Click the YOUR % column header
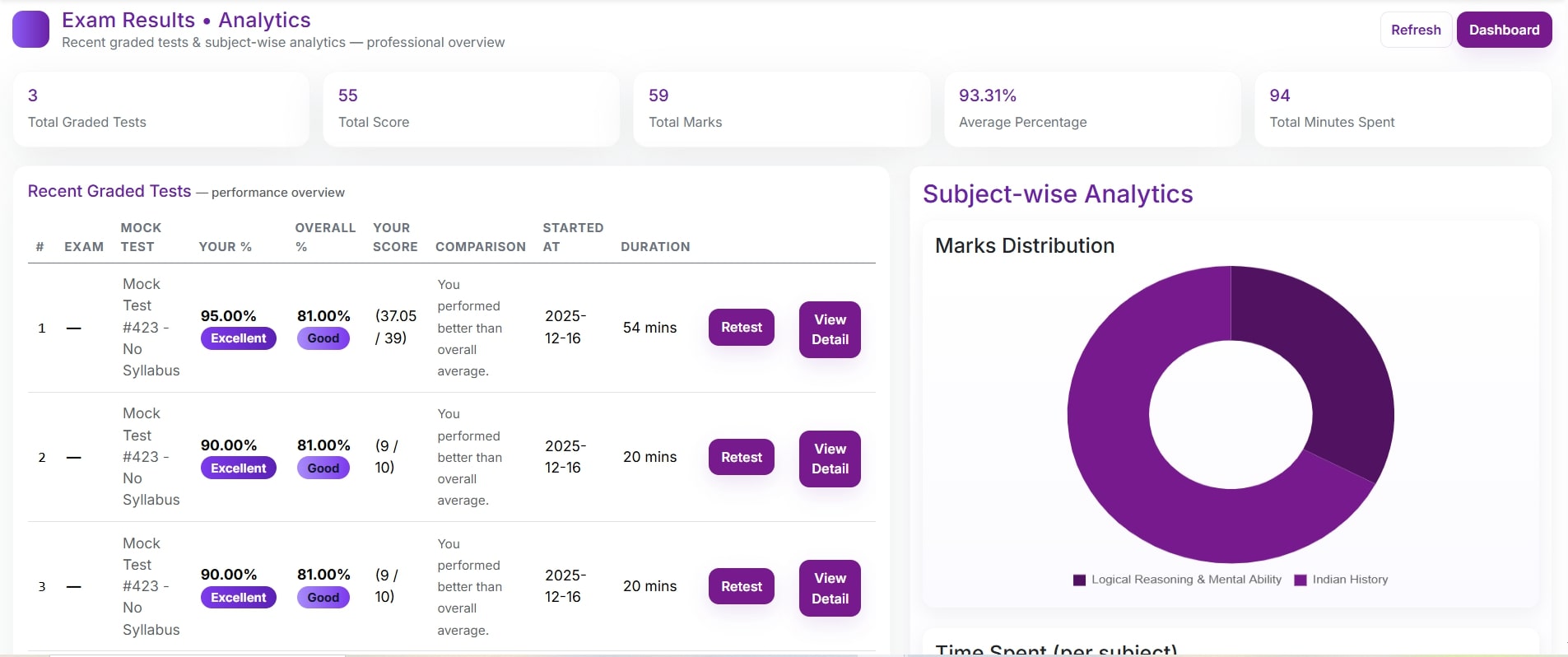Image resolution: width=1568 pixels, height=657 pixels. point(225,246)
